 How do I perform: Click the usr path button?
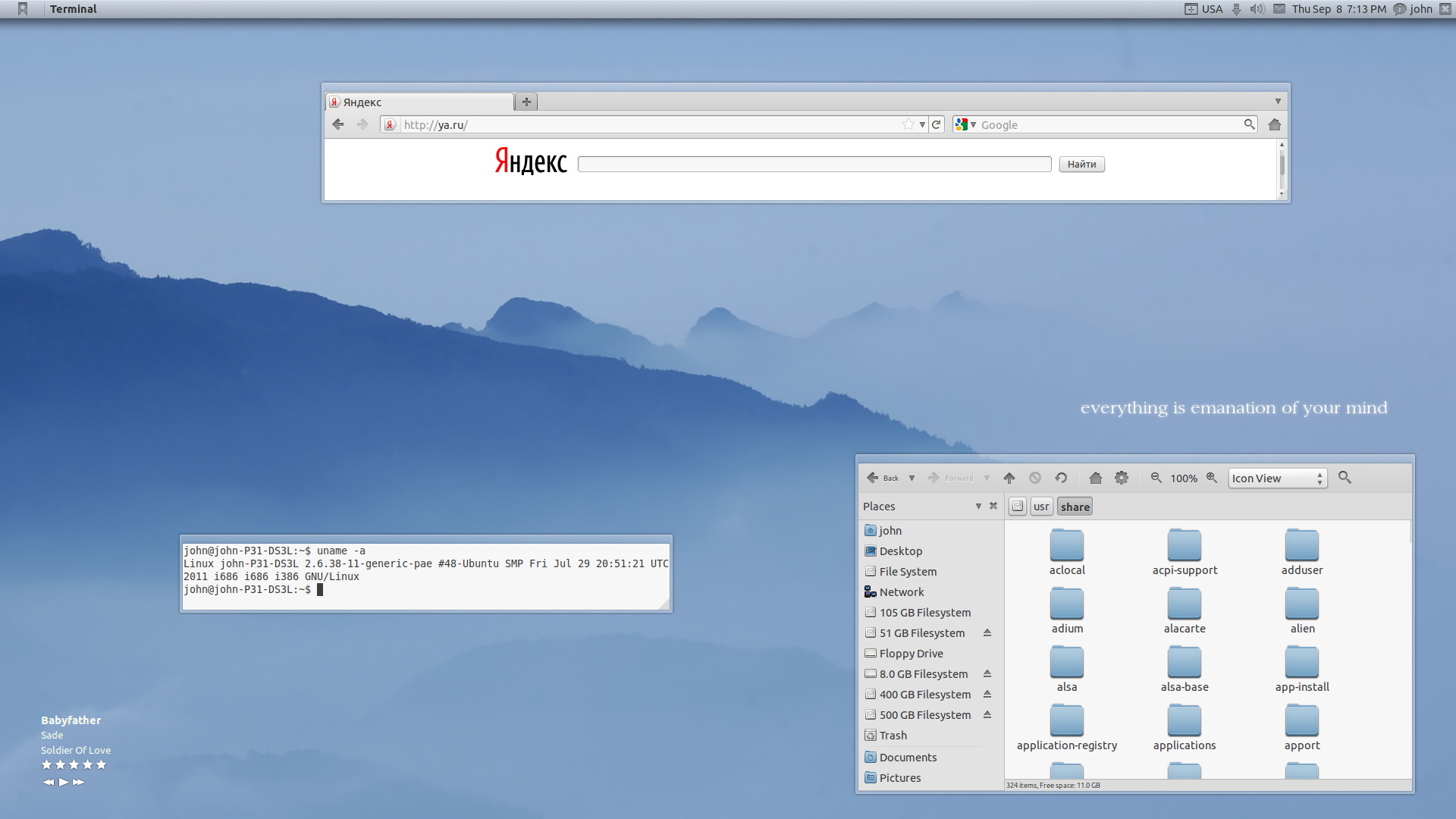tap(1041, 507)
